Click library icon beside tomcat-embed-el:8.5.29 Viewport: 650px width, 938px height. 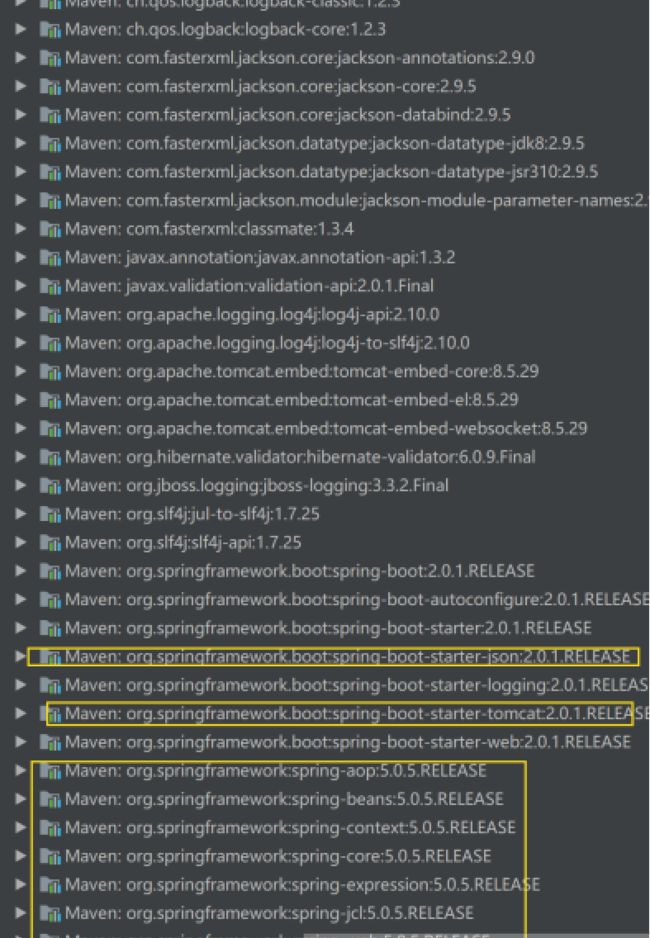coord(50,400)
